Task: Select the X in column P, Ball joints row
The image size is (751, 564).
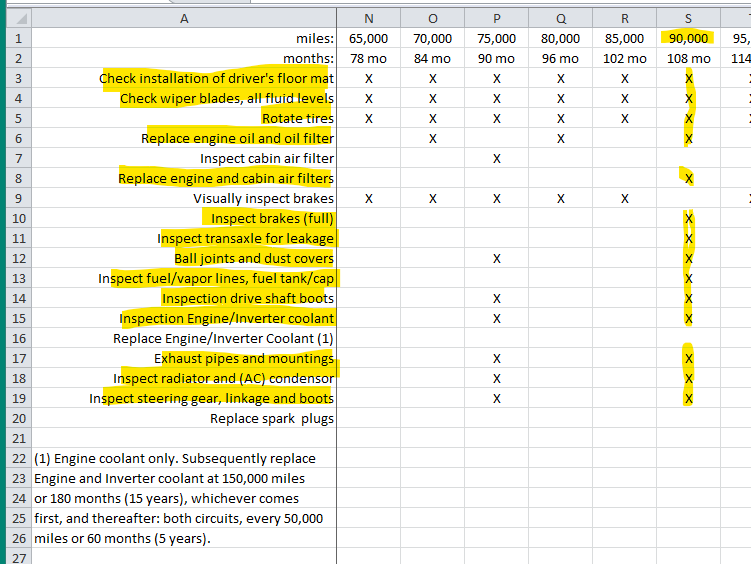Action: (x=497, y=259)
